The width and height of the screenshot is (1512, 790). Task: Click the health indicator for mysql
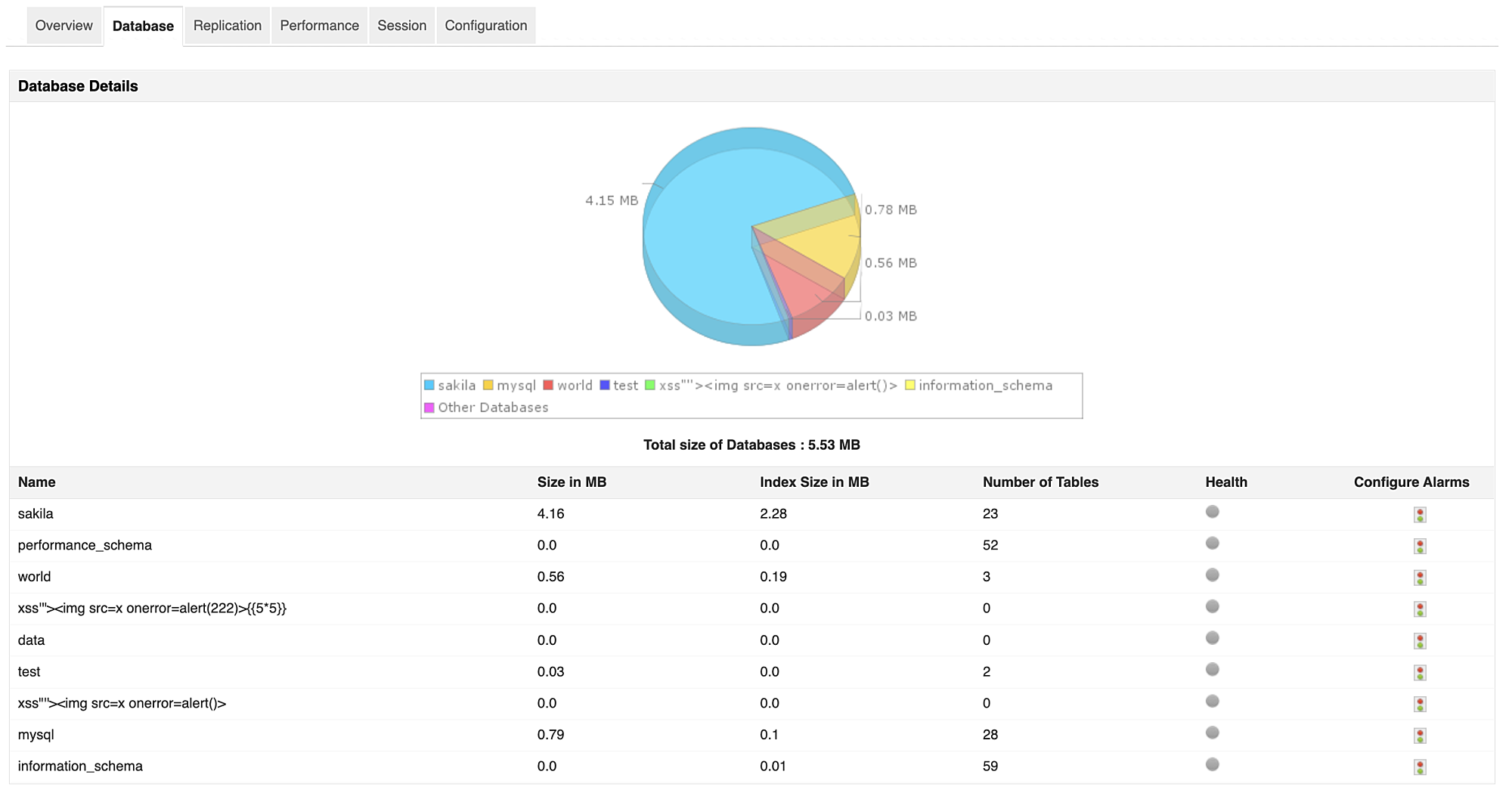click(1212, 733)
